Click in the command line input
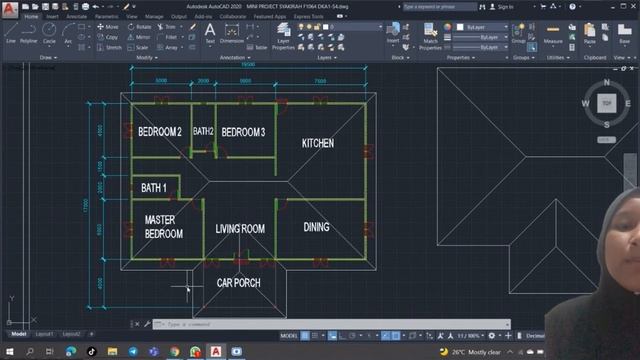 pyautogui.click(x=331, y=324)
